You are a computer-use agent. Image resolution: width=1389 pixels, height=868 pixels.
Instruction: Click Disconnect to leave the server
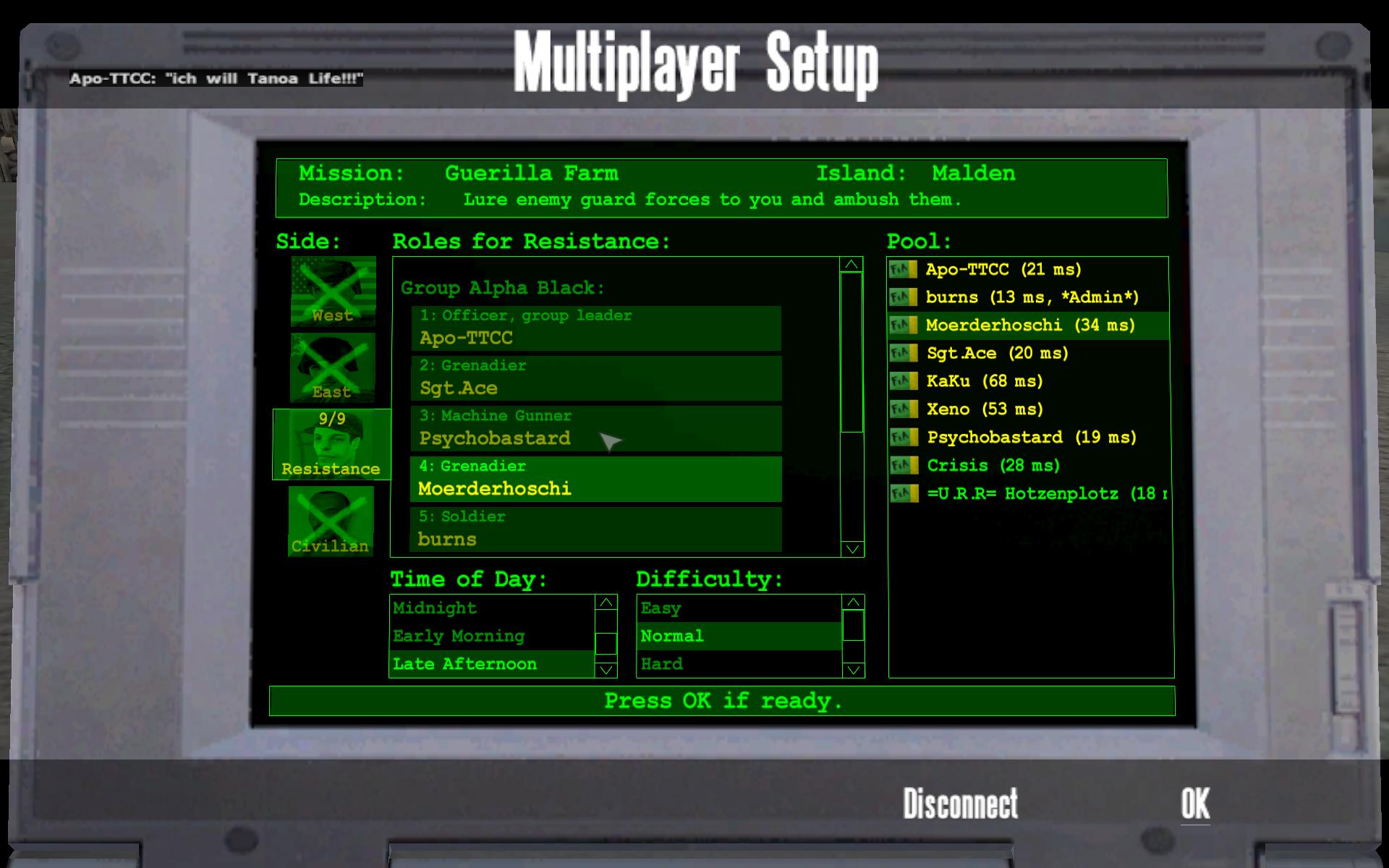point(960,804)
